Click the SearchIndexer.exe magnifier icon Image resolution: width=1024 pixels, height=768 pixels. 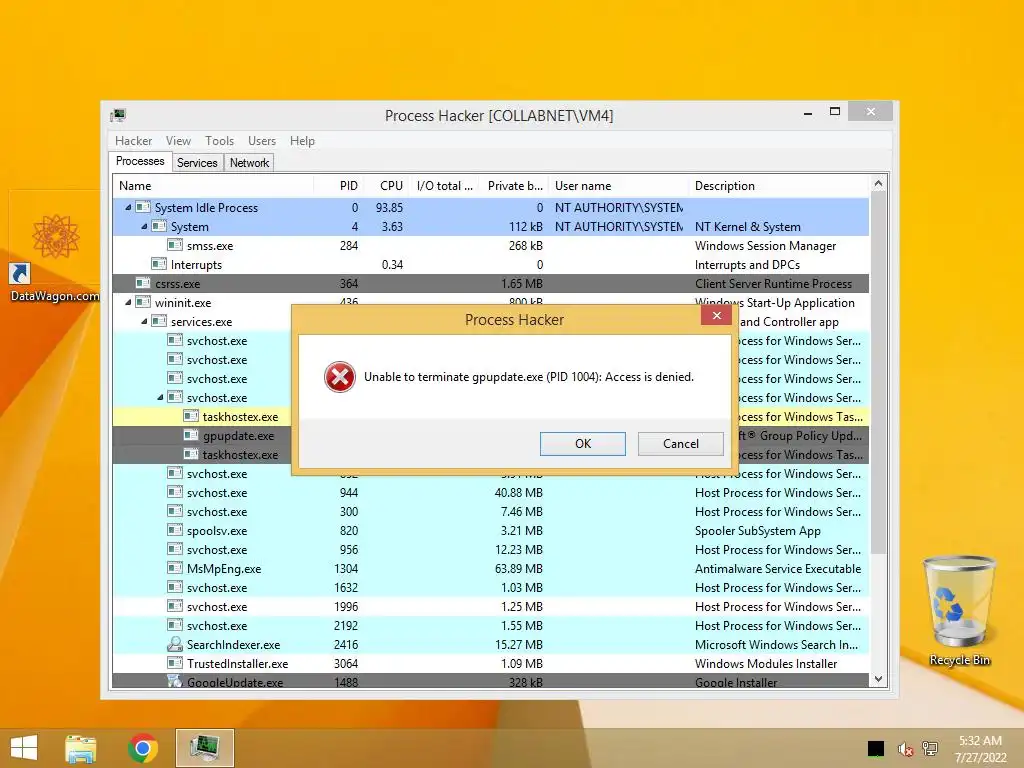(x=174, y=644)
